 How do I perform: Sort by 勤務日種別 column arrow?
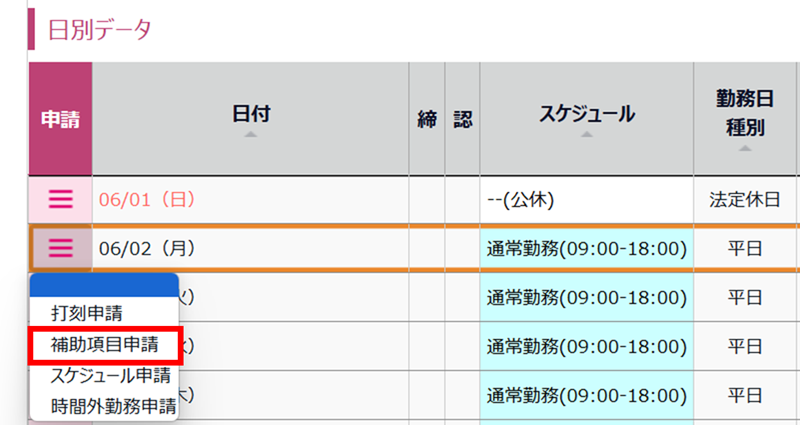click(744, 147)
